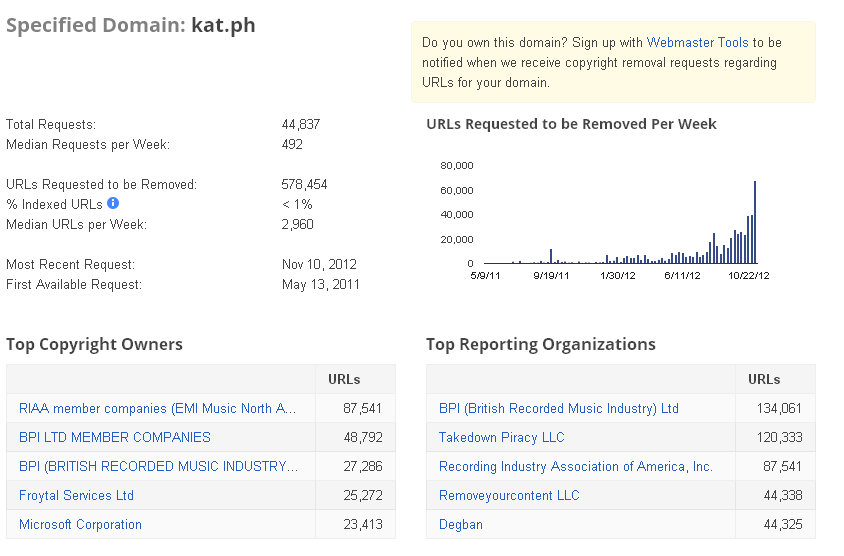Select BPI LTD MEMBER COMPANIES link

pyautogui.click(x=115, y=437)
